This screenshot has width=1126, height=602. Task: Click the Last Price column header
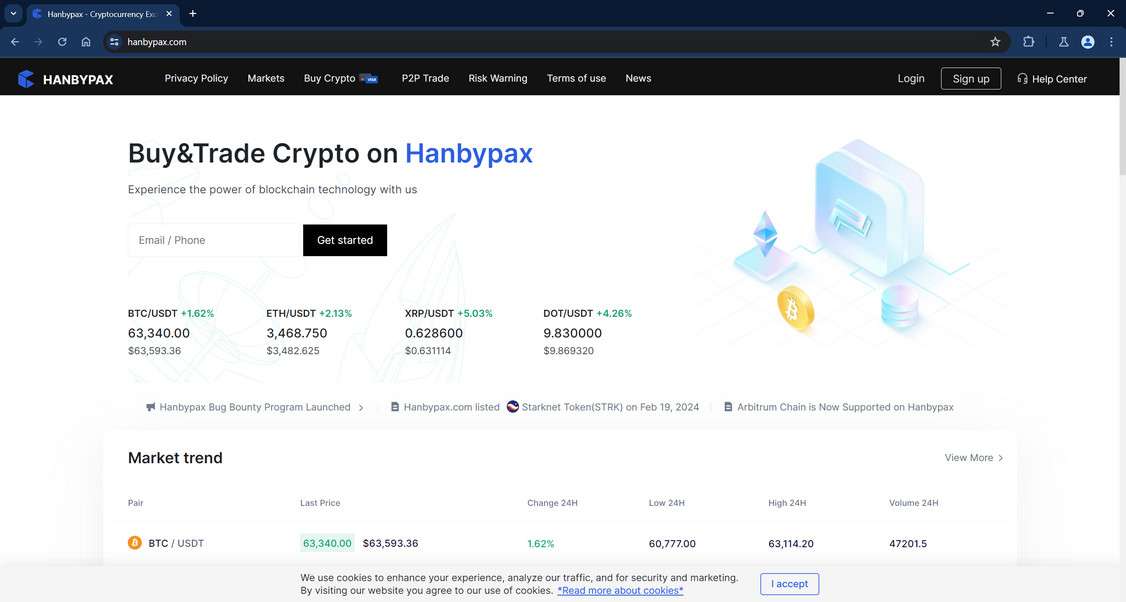320,503
